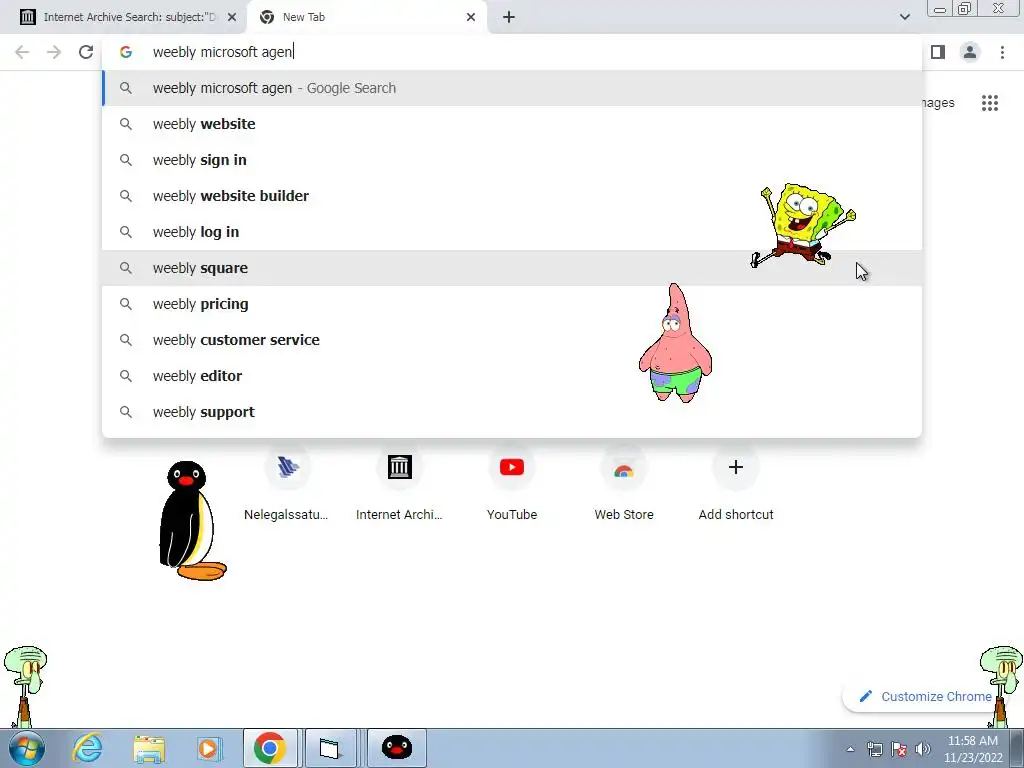Click the Chrome taskbar icon
Image resolution: width=1024 pixels, height=768 pixels.
pyautogui.click(x=270, y=748)
